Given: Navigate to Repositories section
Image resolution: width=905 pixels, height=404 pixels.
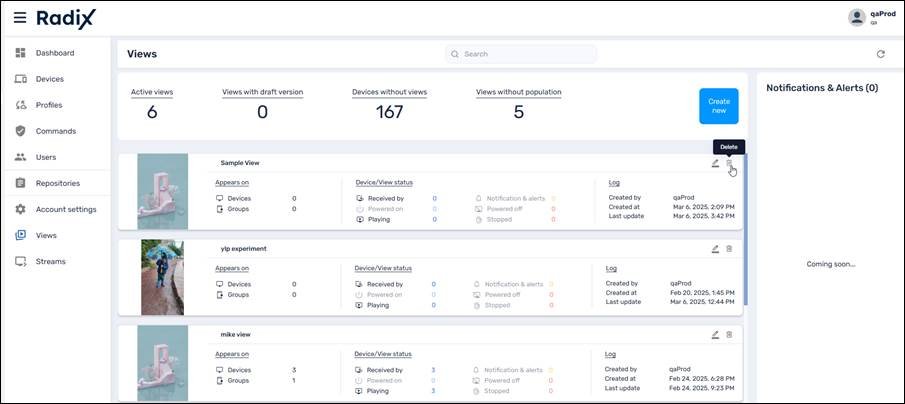Looking at the screenshot, I should [57, 183].
